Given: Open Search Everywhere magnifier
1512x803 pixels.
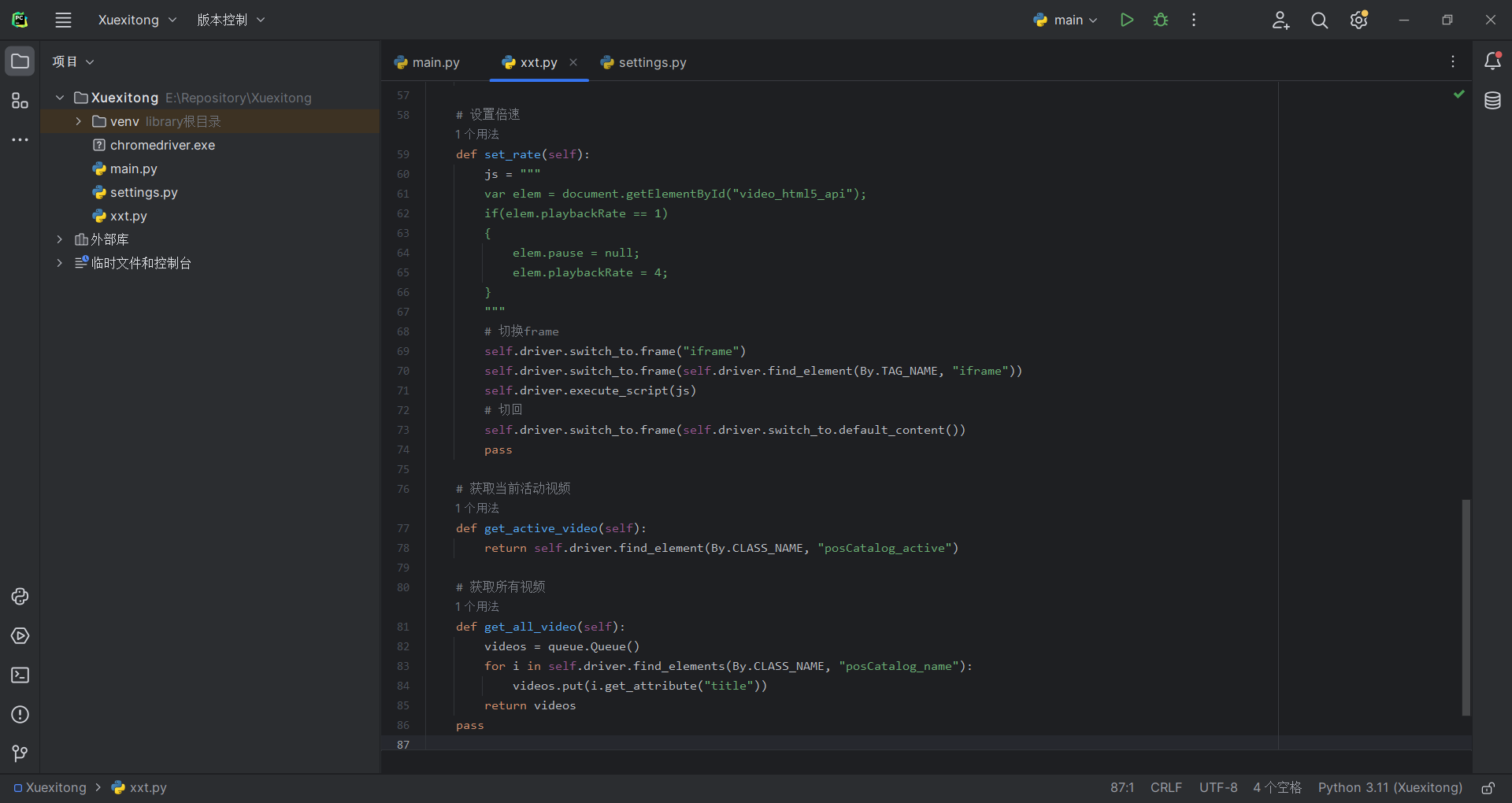Looking at the screenshot, I should 1320,20.
